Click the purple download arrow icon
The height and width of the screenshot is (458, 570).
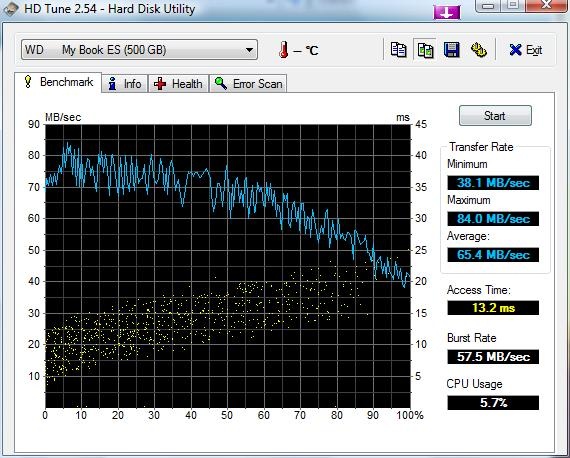coord(447,12)
